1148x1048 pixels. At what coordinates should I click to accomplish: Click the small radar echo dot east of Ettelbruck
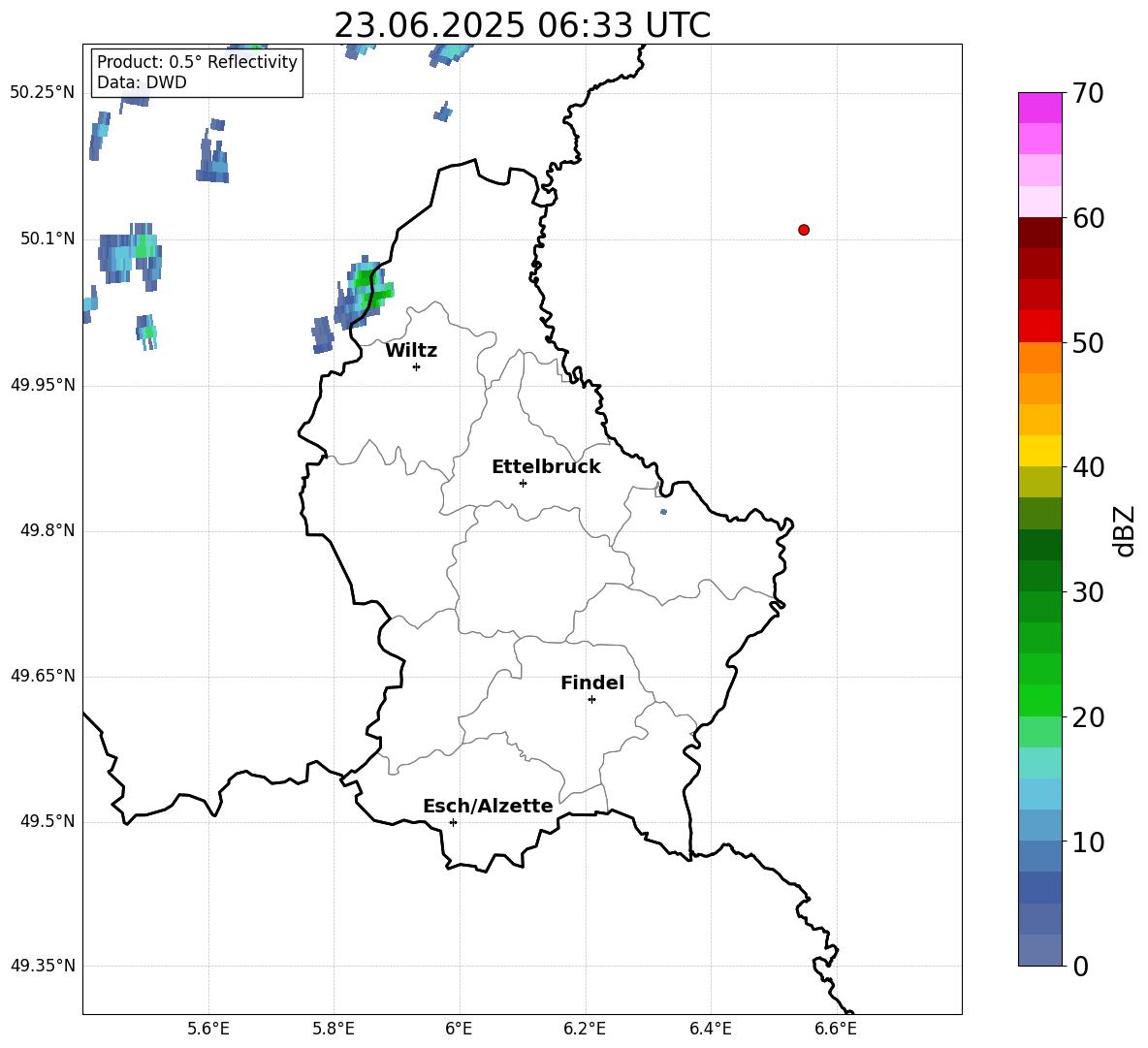point(663,512)
